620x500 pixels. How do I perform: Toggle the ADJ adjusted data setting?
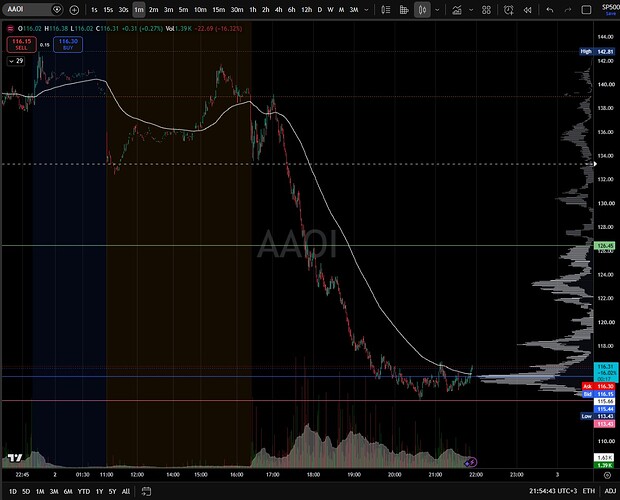pyautogui.click(x=610, y=491)
